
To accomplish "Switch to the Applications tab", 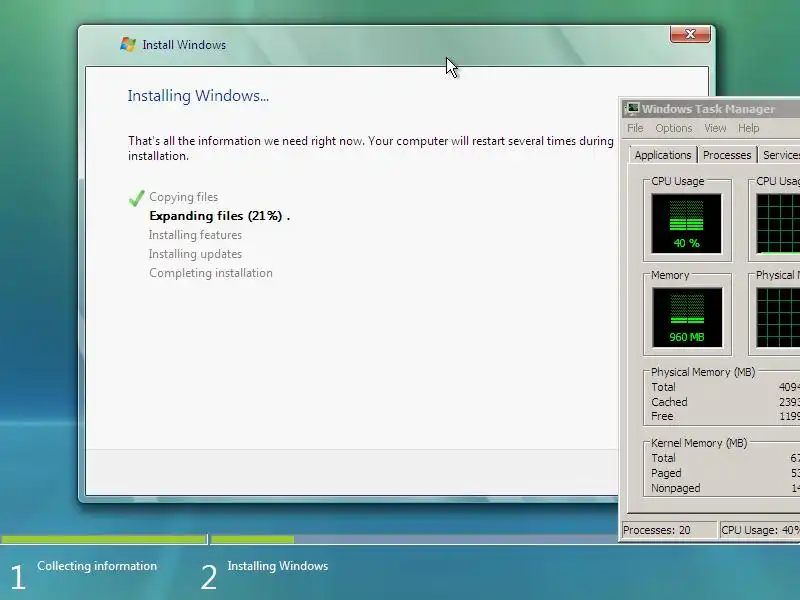I will [663, 155].
